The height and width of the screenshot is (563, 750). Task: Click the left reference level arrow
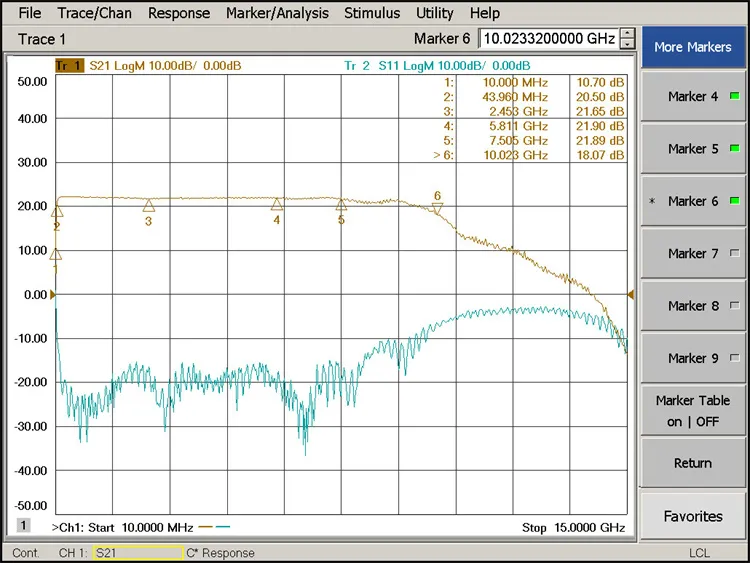pyautogui.click(x=53, y=295)
